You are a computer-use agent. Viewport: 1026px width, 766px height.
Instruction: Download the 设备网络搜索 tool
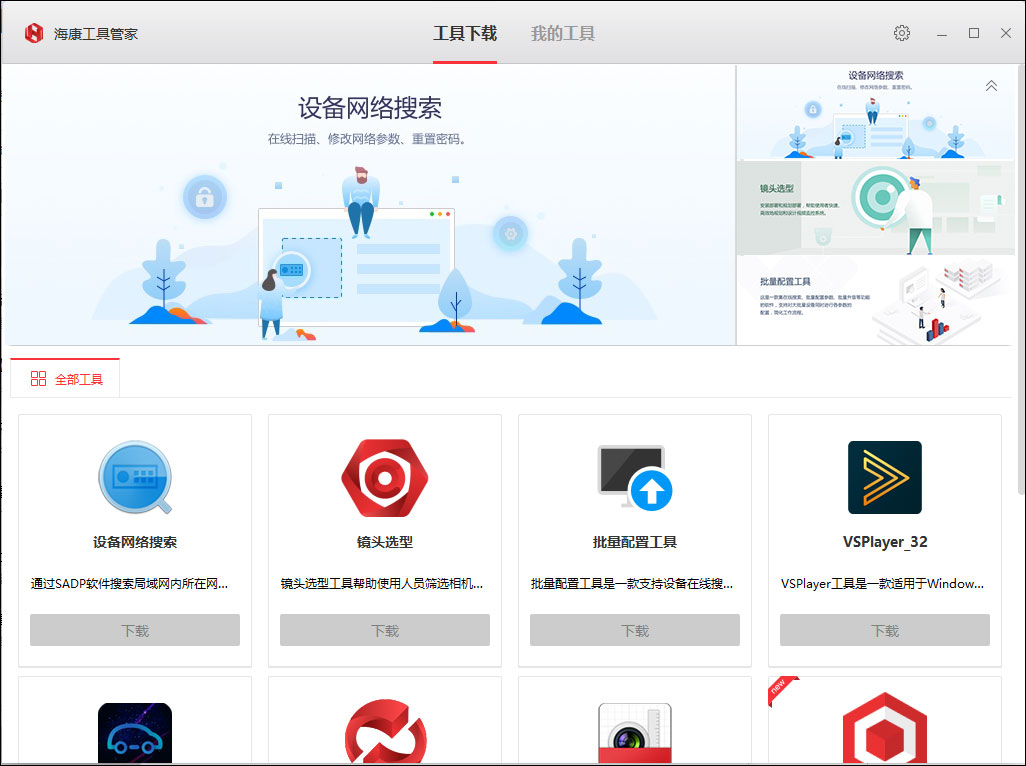[135, 630]
